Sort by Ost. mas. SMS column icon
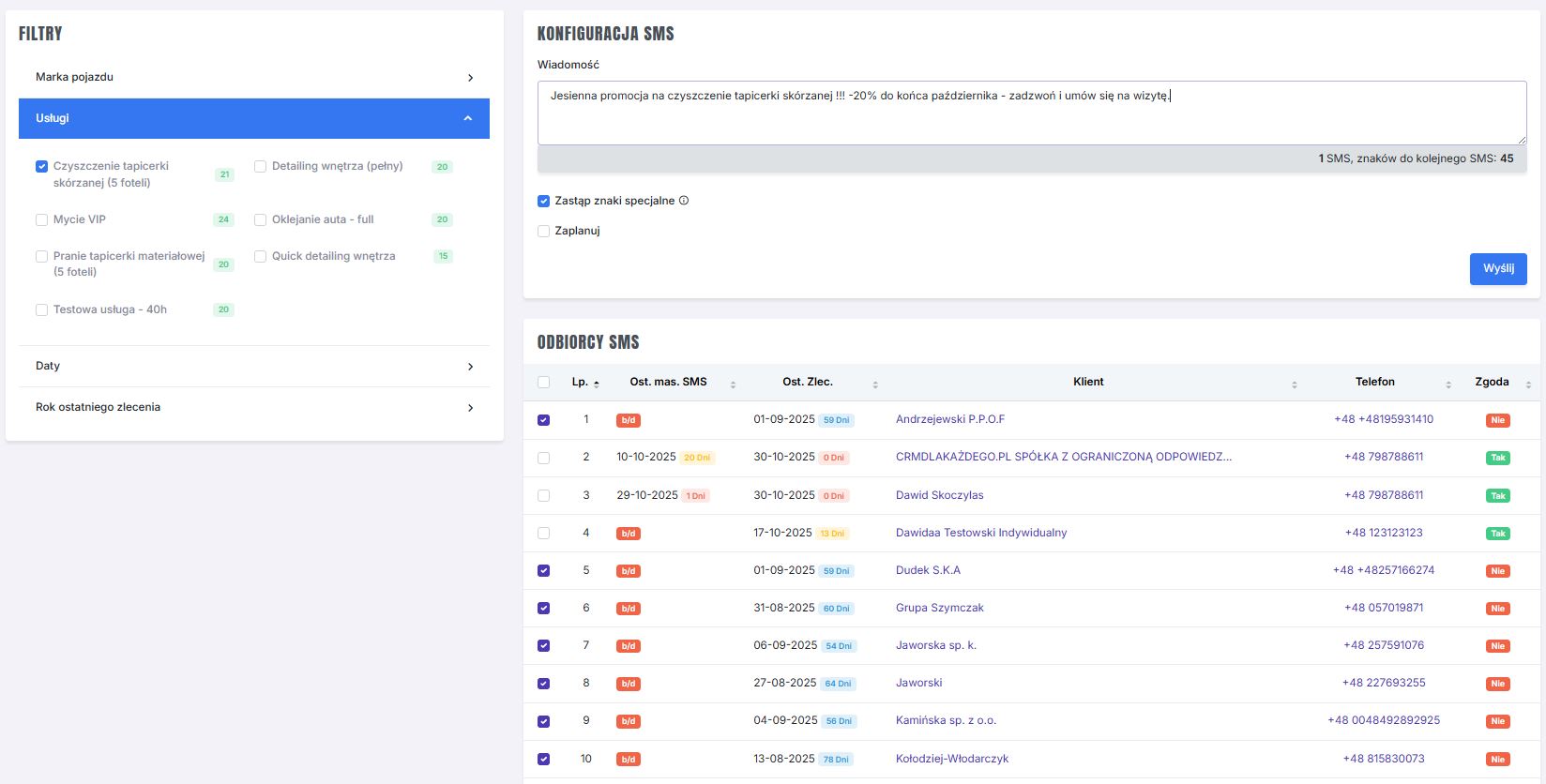Image resolution: width=1546 pixels, height=784 pixels. click(x=733, y=384)
